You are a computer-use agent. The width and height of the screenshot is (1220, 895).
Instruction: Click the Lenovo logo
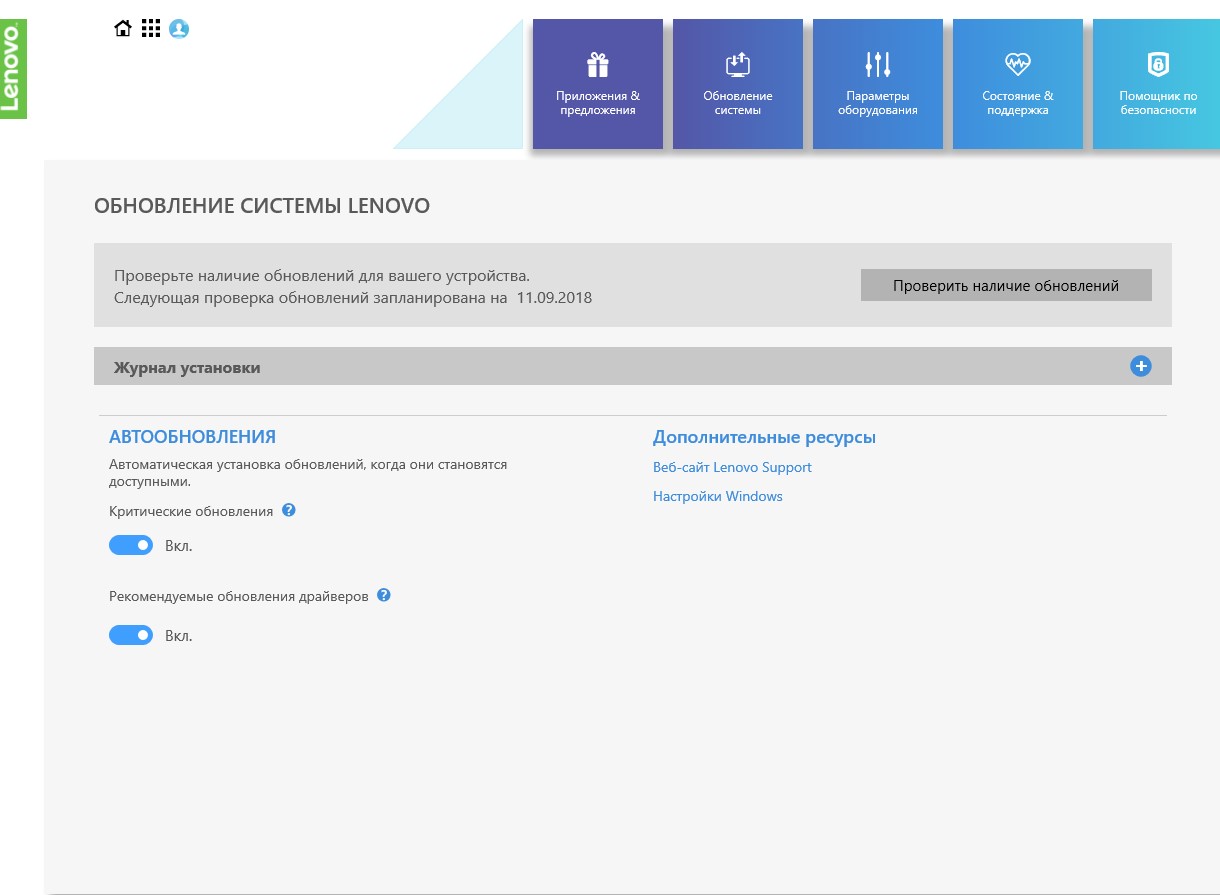(x=13, y=69)
